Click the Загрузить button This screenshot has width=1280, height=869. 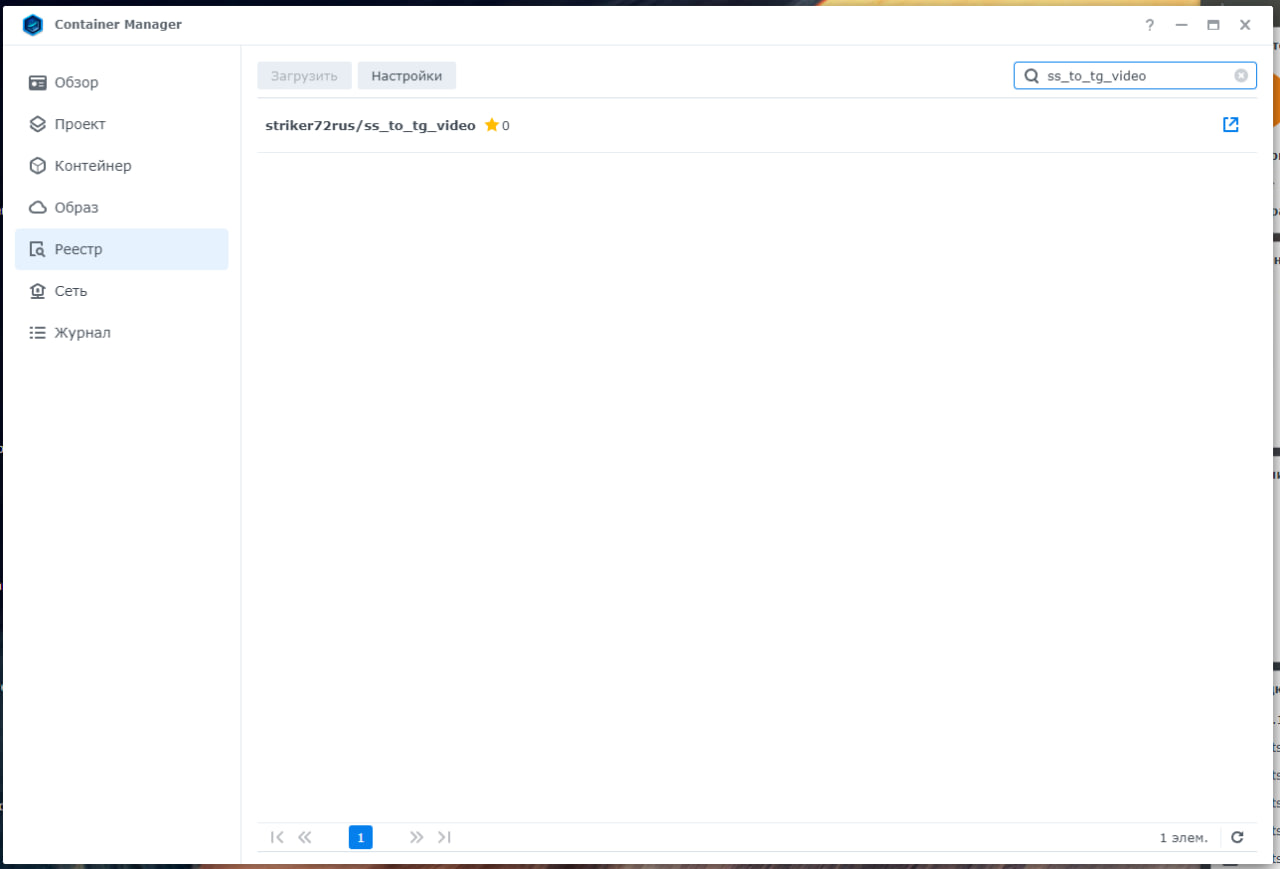coord(304,76)
